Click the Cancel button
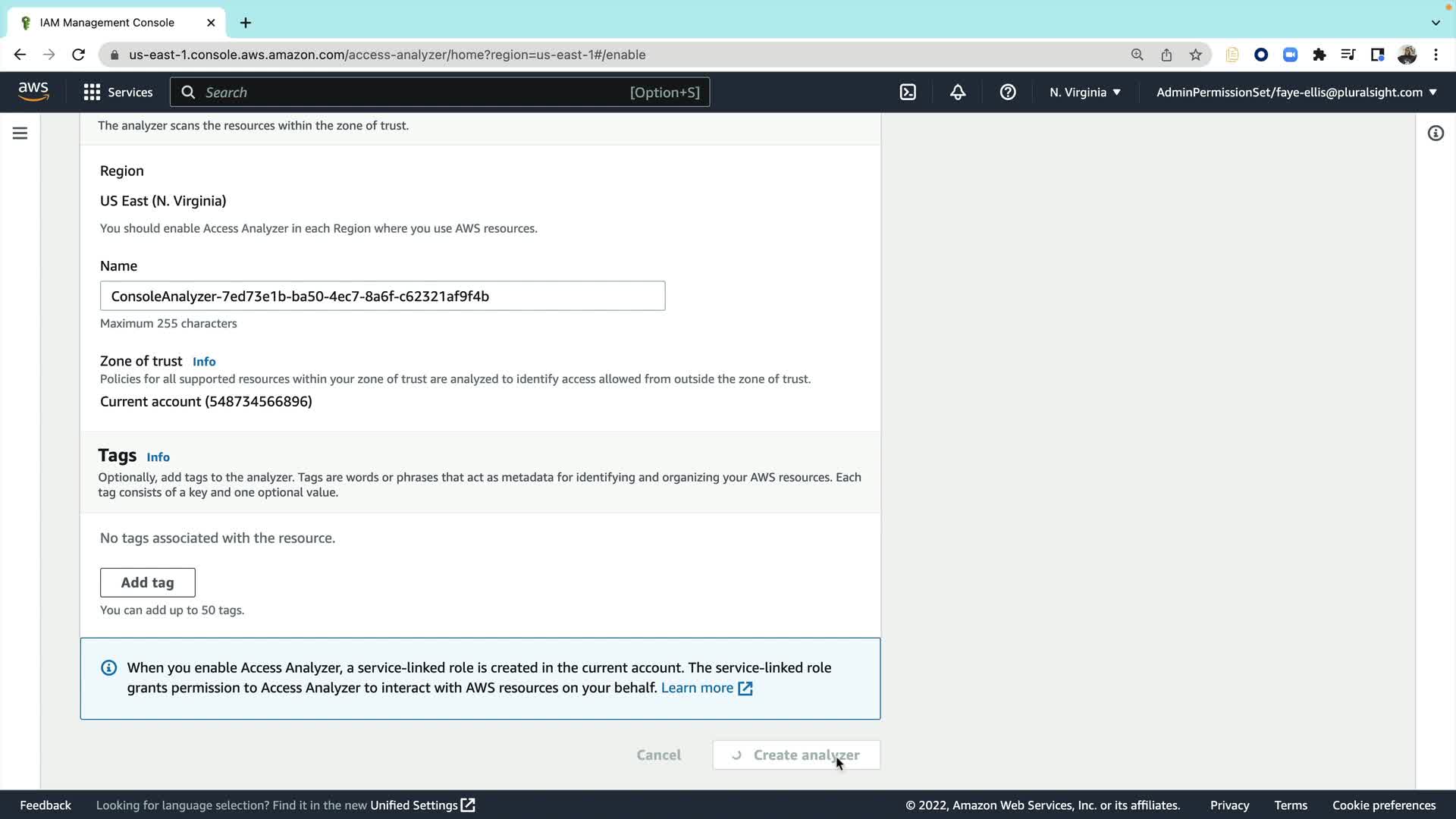This screenshot has height=819, width=1456. [658, 755]
